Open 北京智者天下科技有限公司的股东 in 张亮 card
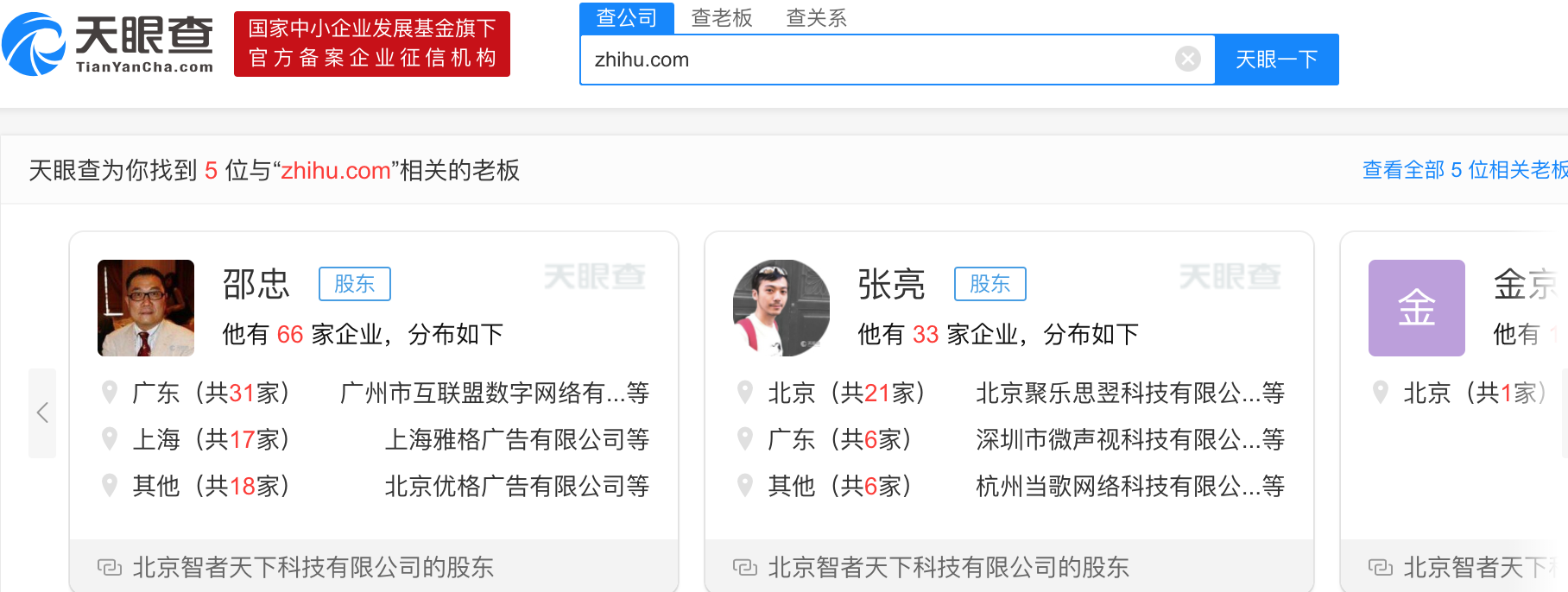 pos(949,567)
